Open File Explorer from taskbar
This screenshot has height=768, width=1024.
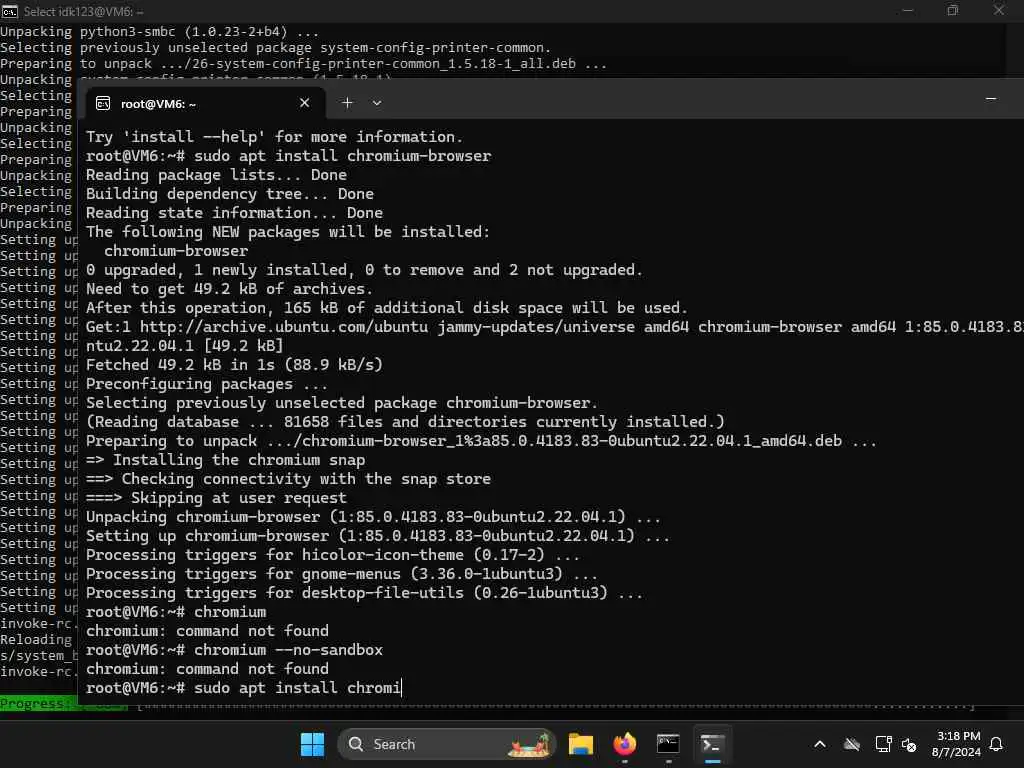(x=581, y=744)
